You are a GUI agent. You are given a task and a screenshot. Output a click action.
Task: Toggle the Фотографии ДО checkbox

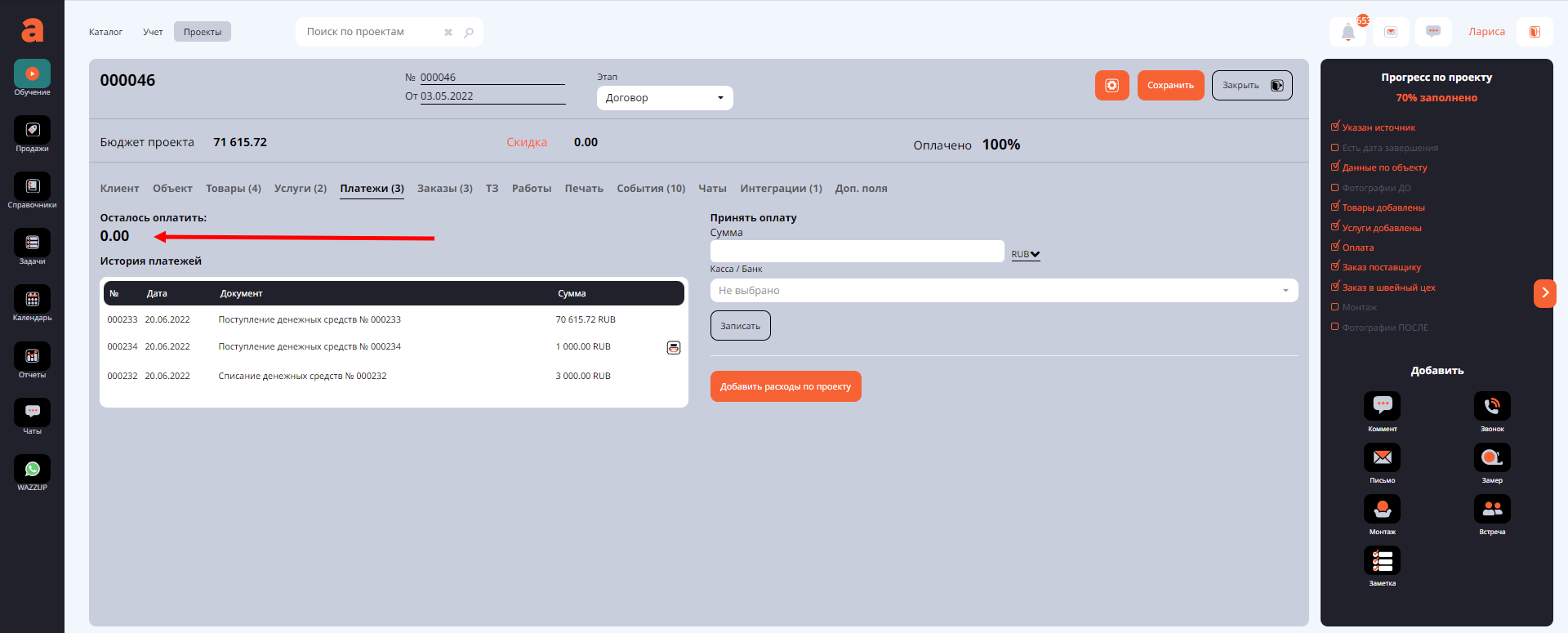pyautogui.click(x=1335, y=188)
